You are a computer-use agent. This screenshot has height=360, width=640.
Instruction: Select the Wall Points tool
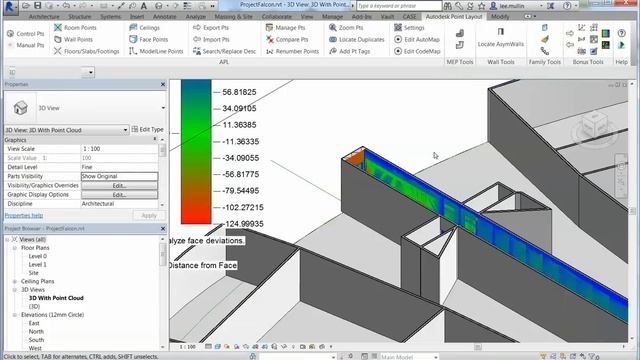(x=73, y=39)
